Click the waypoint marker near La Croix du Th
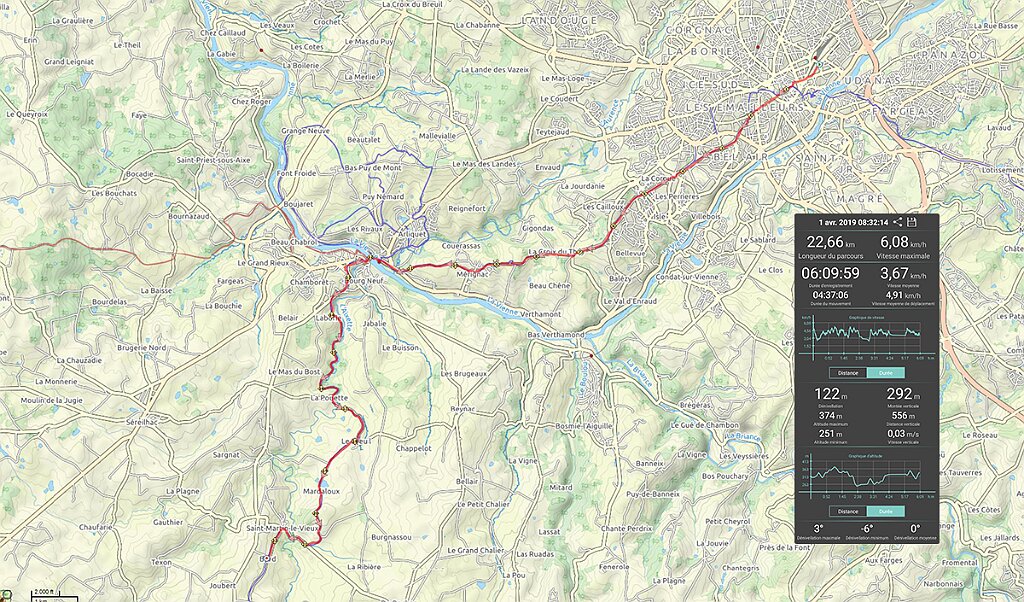Viewport: 1024px width, 602px height. click(x=579, y=251)
